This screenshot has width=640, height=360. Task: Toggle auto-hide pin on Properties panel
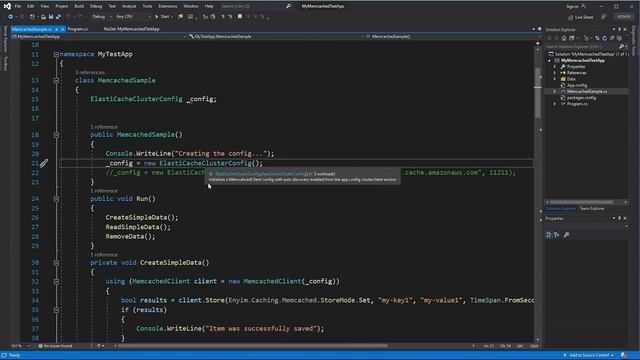click(x=620, y=218)
